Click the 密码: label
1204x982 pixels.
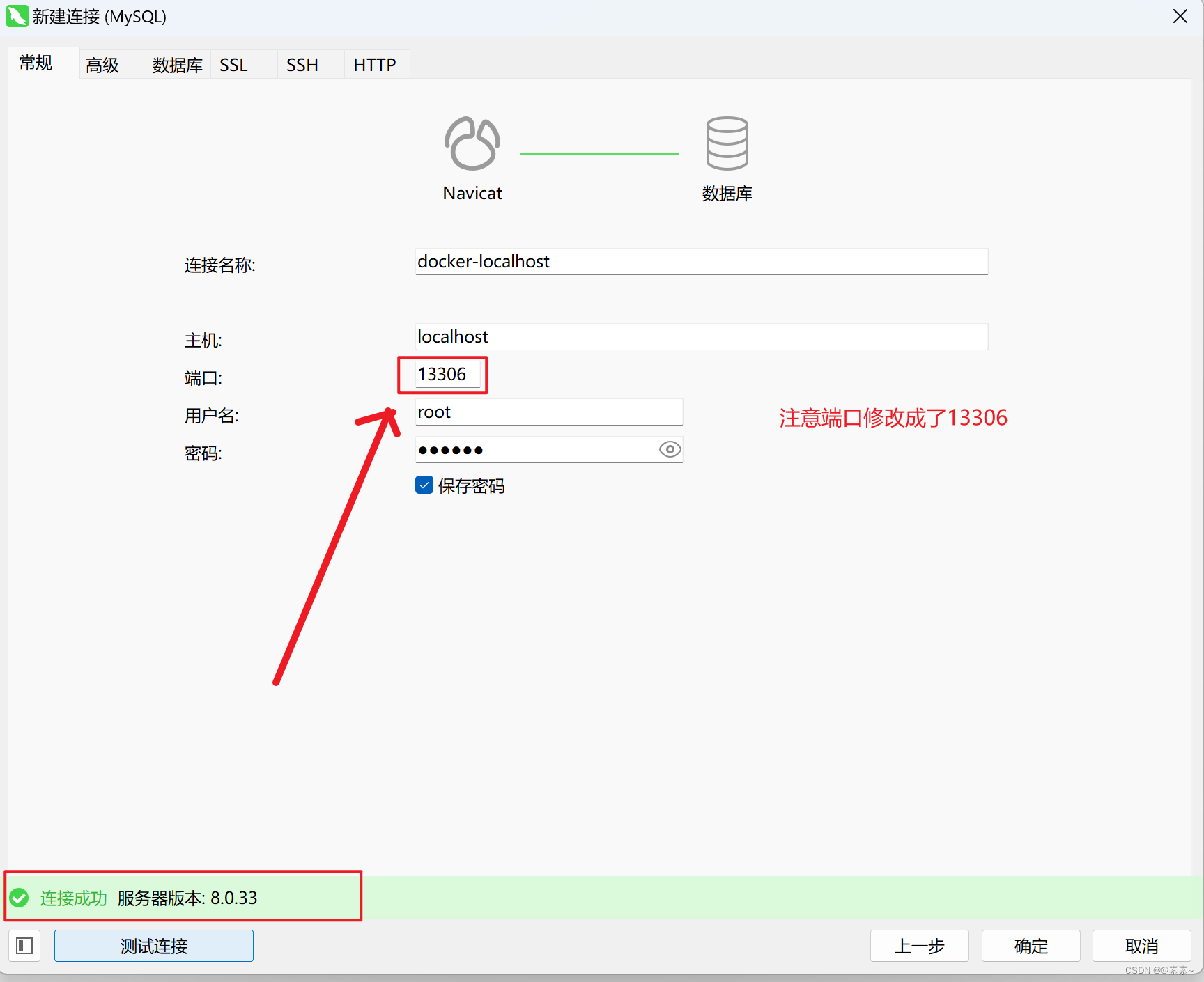click(x=203, y=453)
